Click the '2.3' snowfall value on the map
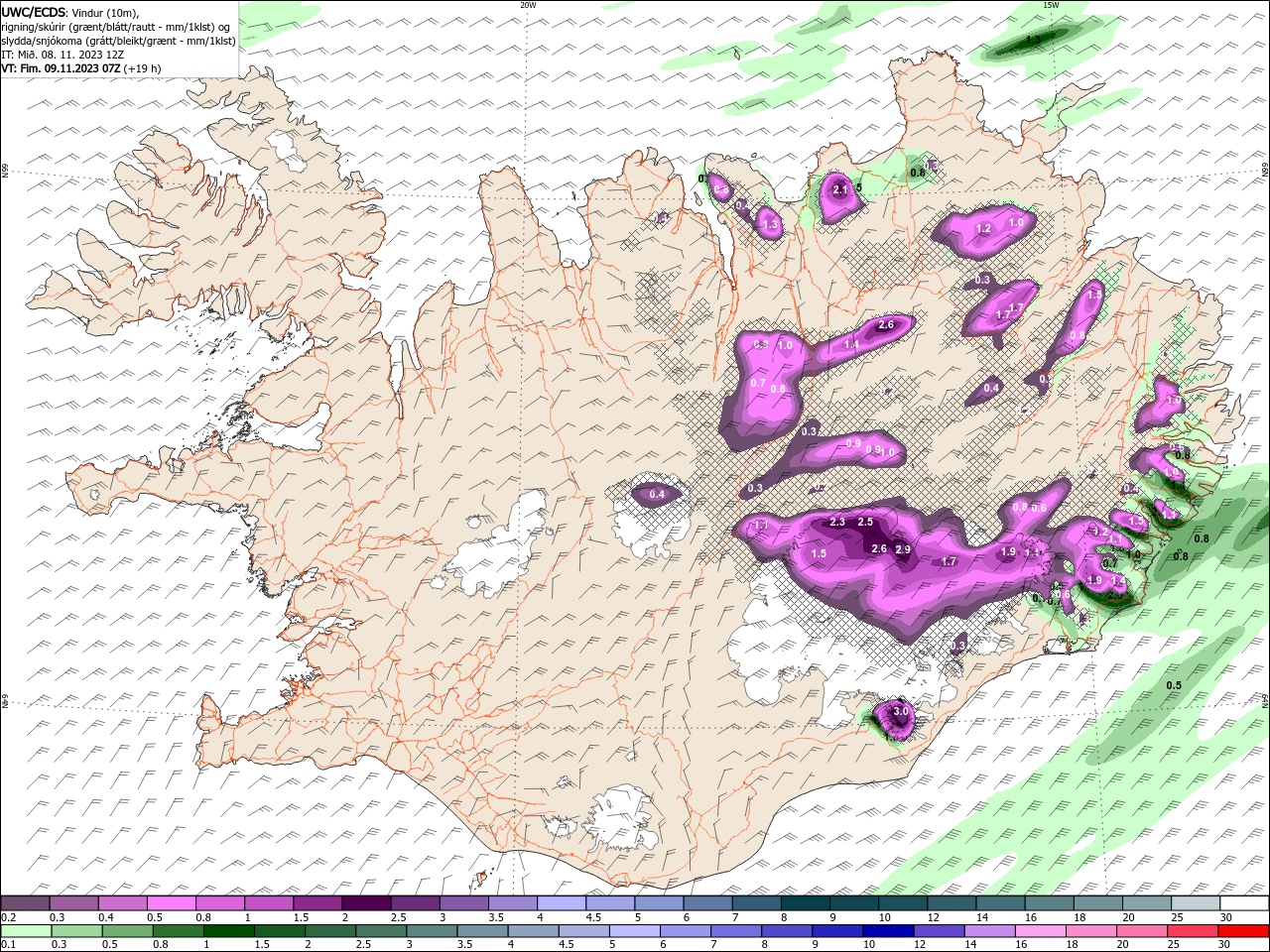1270x952 pixels. coord(837,522)
